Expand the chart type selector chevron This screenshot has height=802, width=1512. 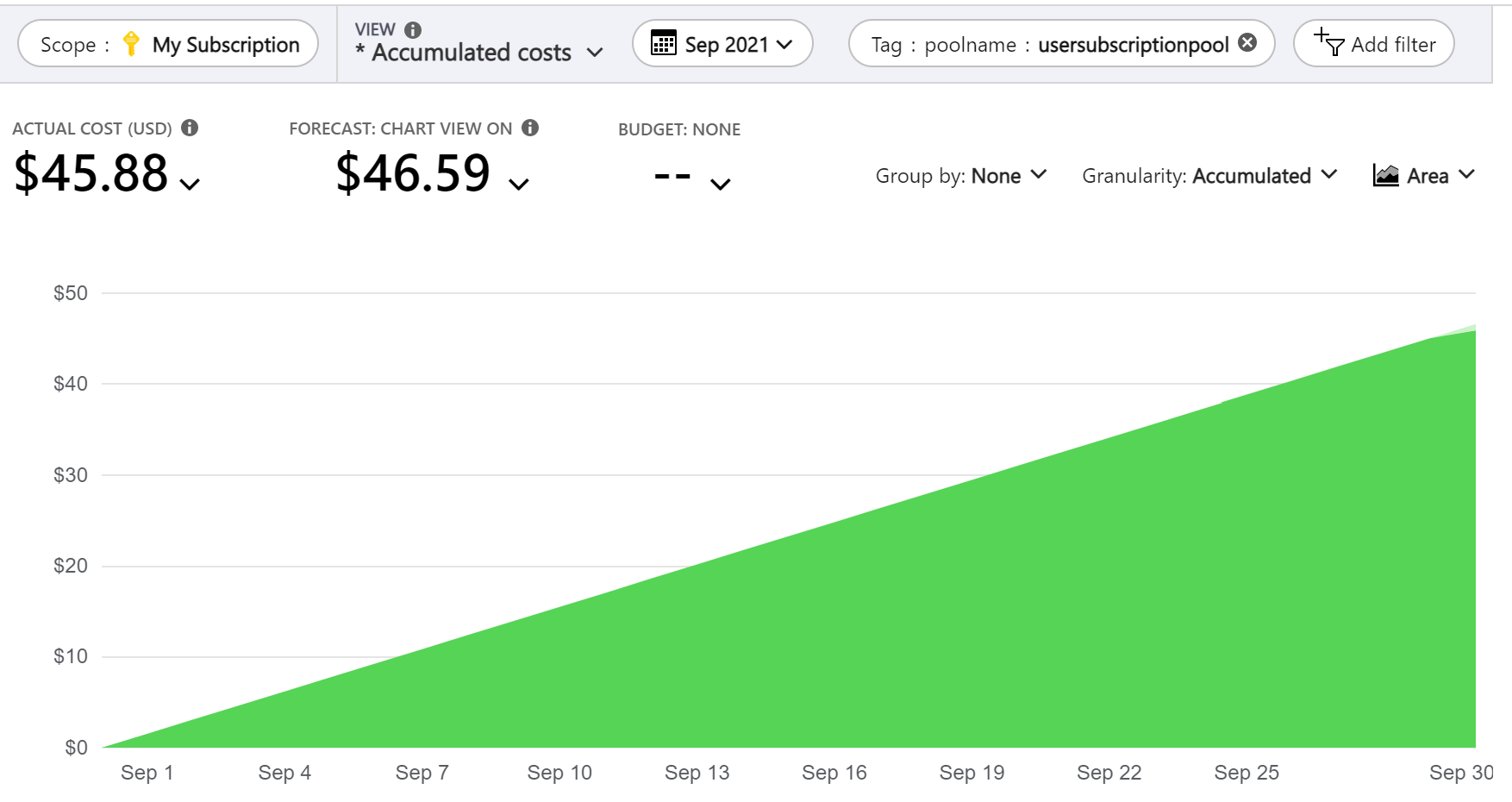pos(1466,175)
